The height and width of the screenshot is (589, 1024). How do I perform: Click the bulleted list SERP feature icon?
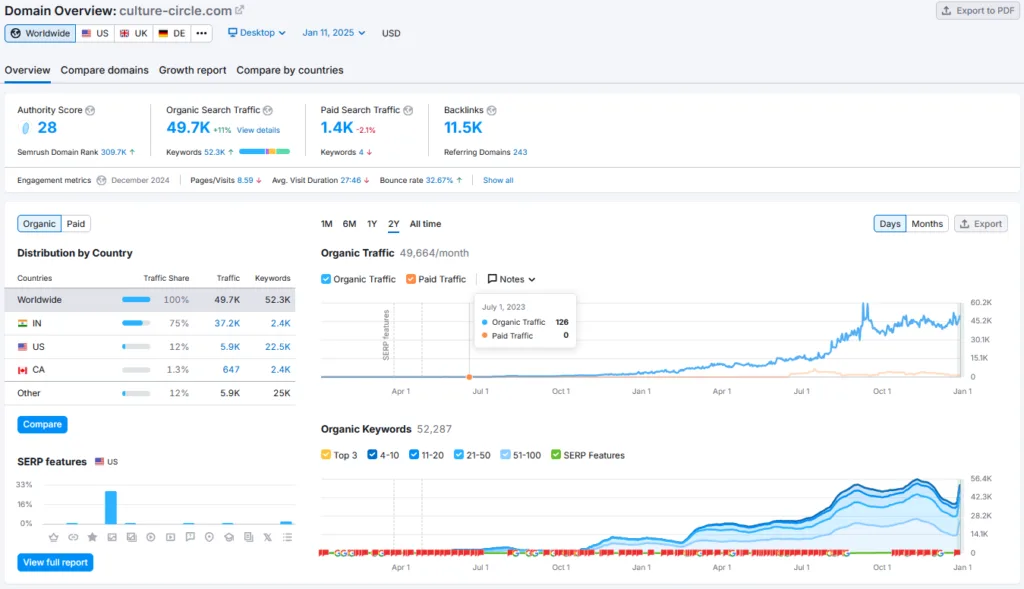[287, 537]
